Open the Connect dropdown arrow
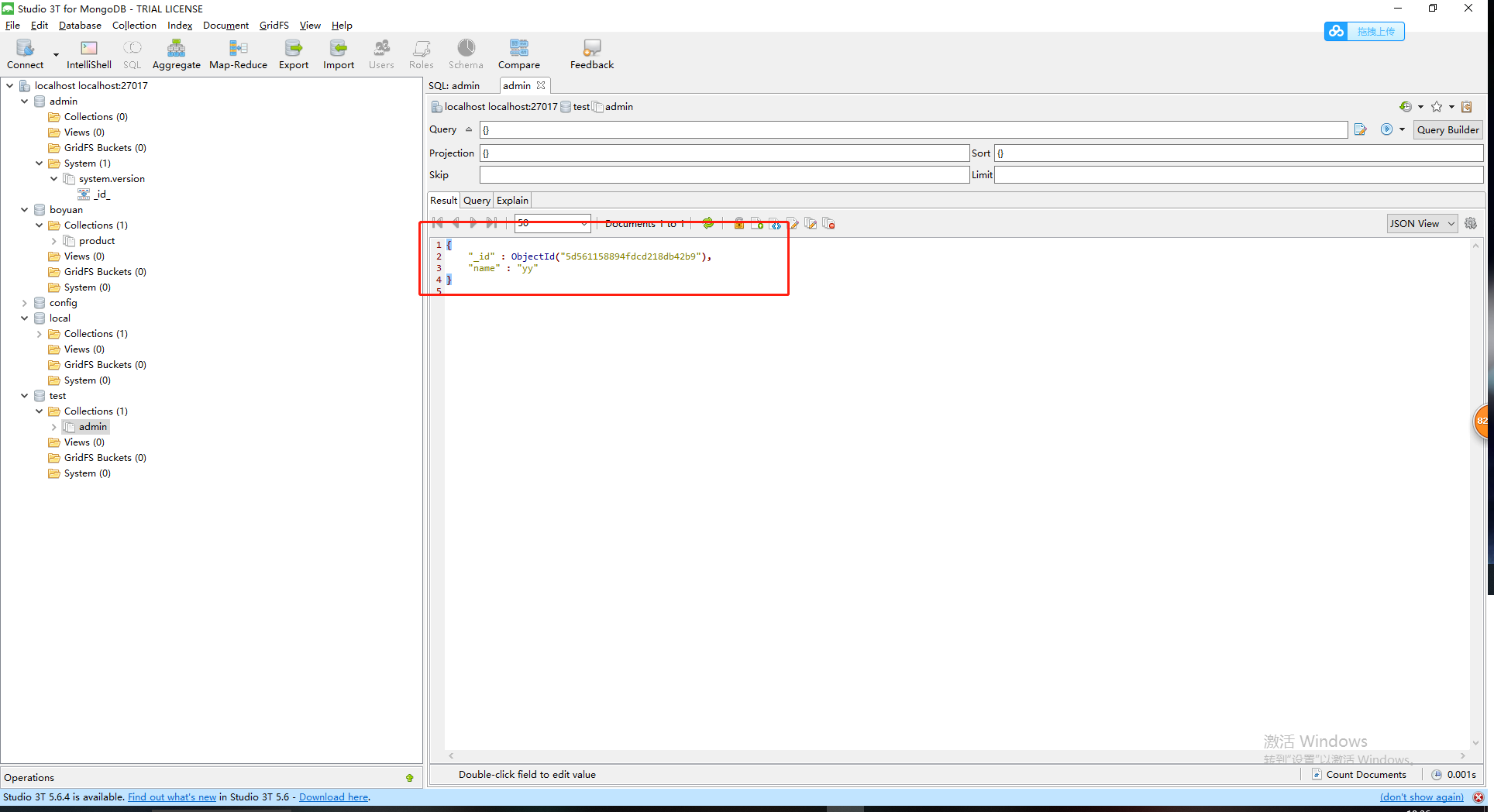Image resolution: width=1494 pixels, height=812 pixels. [x=56, y=55]
